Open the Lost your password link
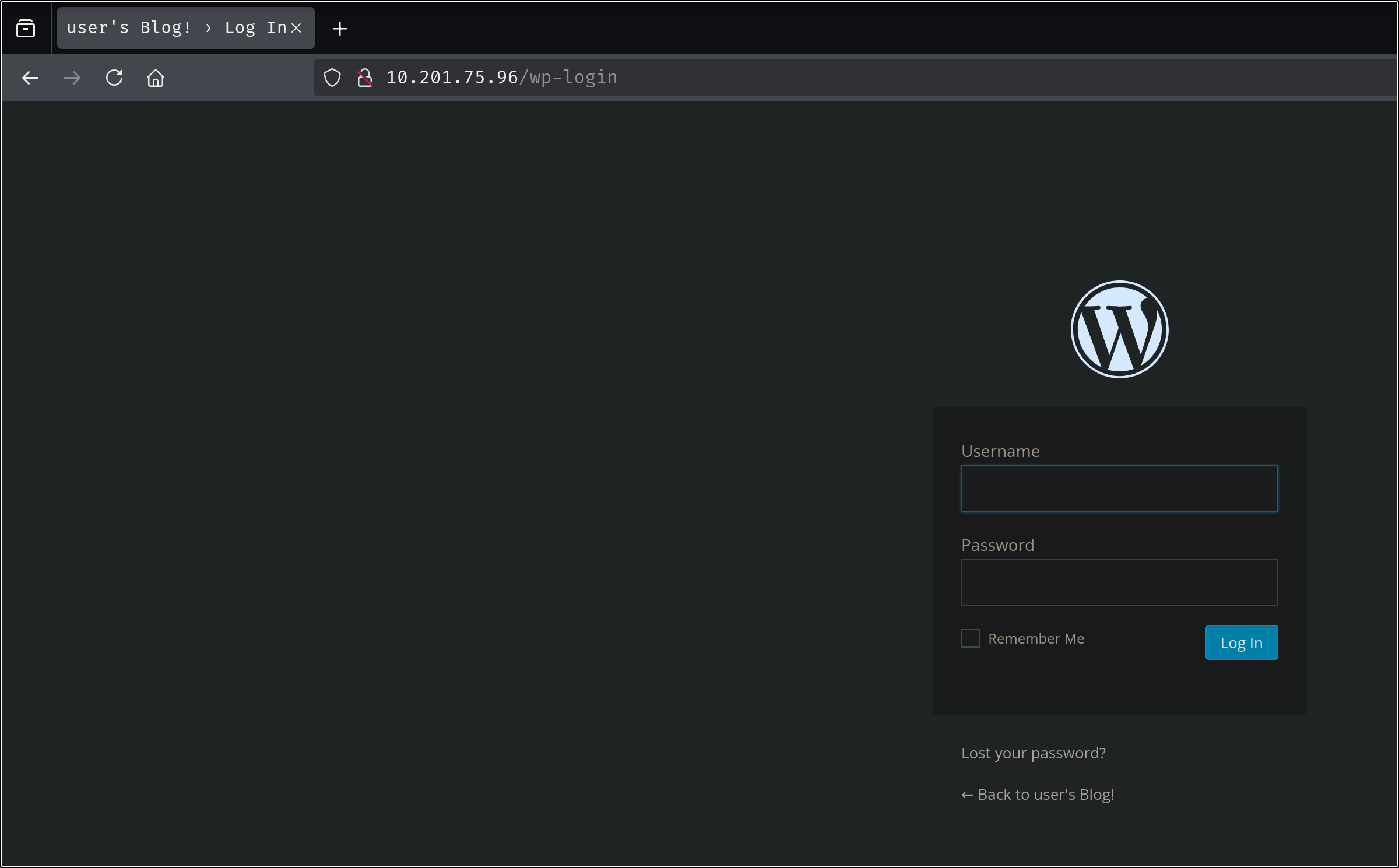Screen dimensions: 1399x868 tap(1033, 753)
